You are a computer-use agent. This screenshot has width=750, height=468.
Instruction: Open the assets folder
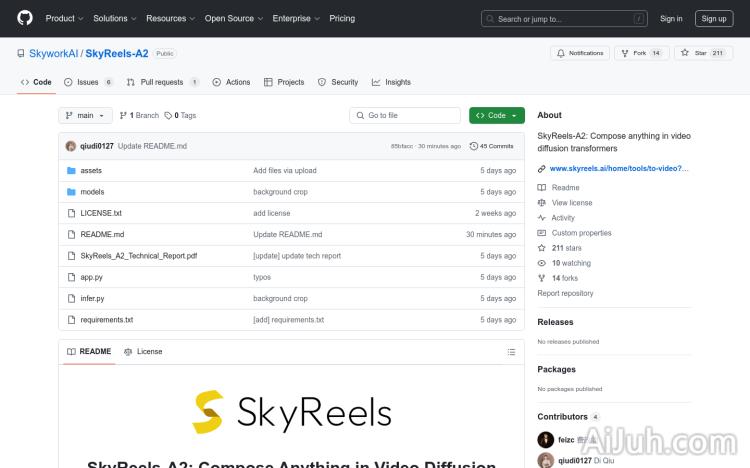coord(91,170)
